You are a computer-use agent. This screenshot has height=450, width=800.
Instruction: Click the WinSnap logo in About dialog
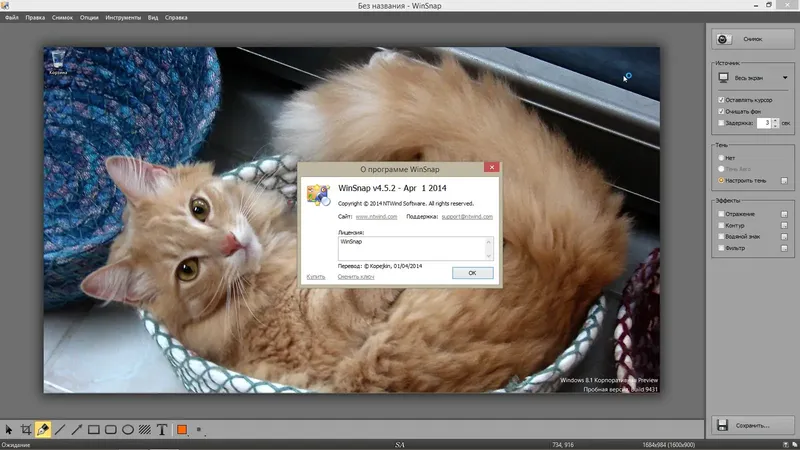point(318,195)
